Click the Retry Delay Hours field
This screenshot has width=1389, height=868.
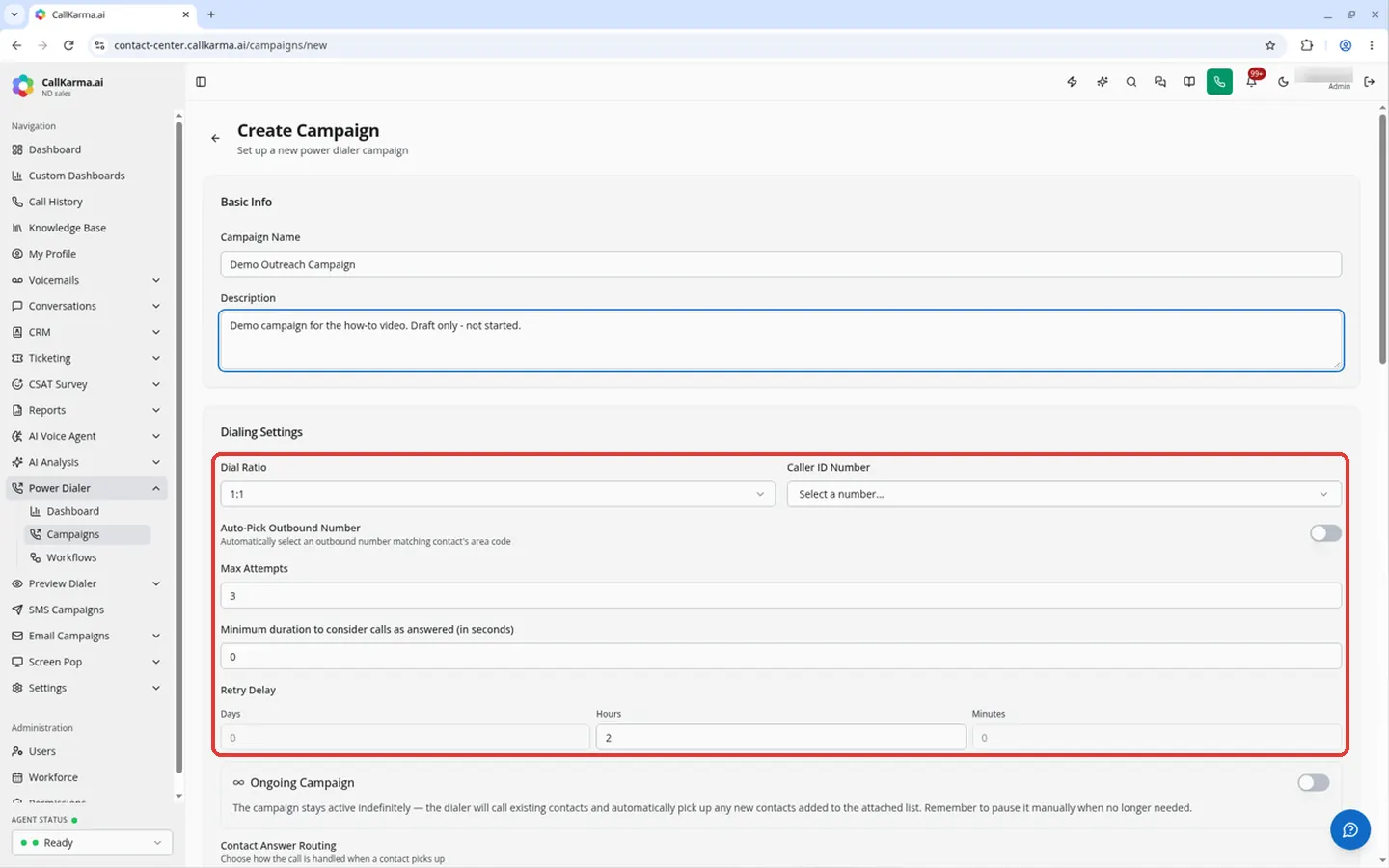coord(780,738)
